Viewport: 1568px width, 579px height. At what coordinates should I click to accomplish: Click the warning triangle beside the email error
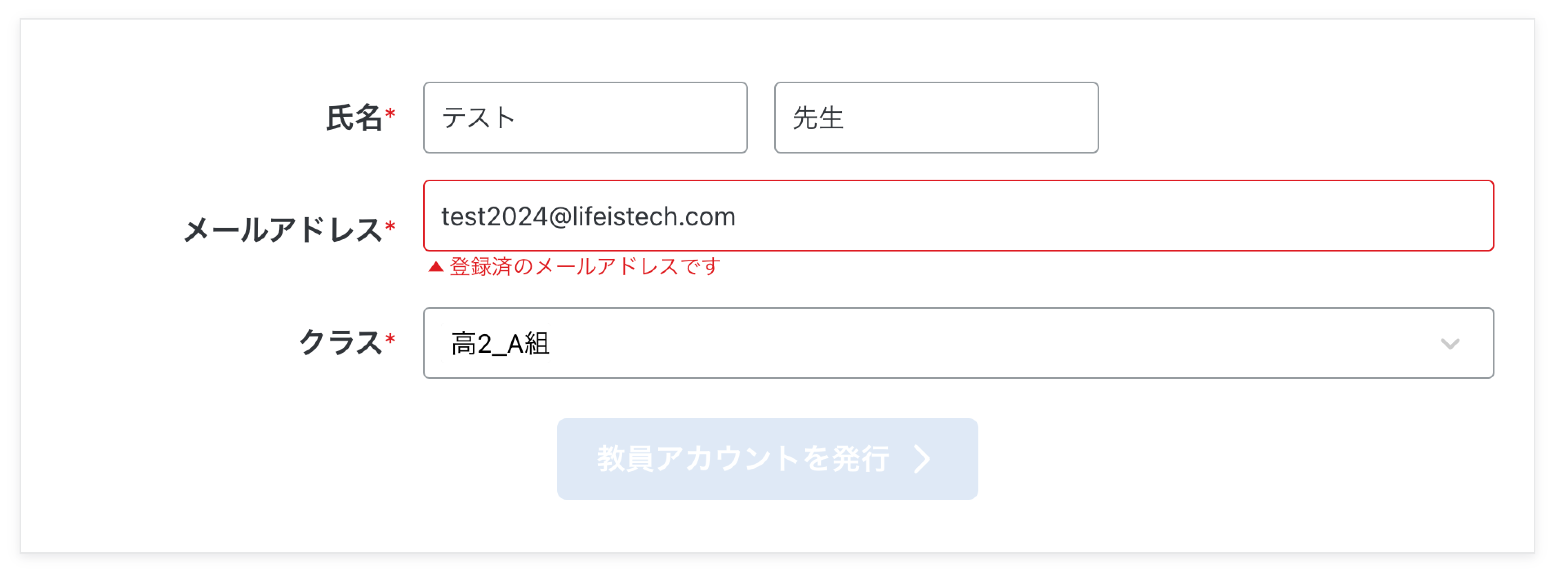[435, 267]
